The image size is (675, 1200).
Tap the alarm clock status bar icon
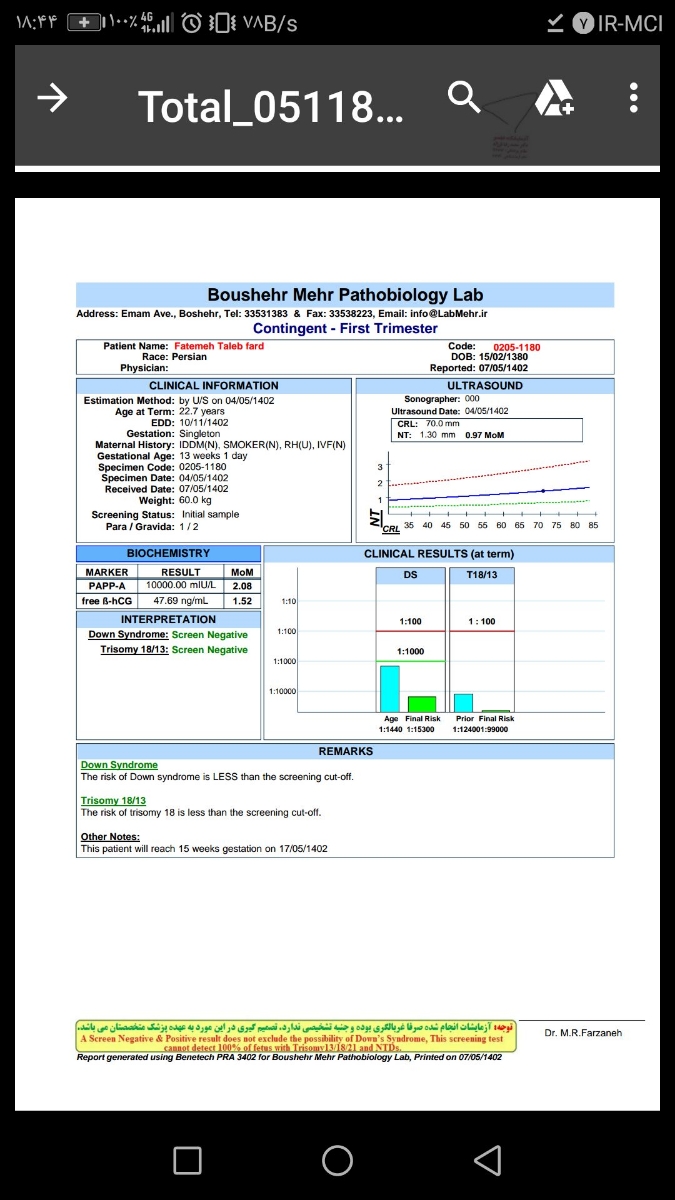coord(194,22)
